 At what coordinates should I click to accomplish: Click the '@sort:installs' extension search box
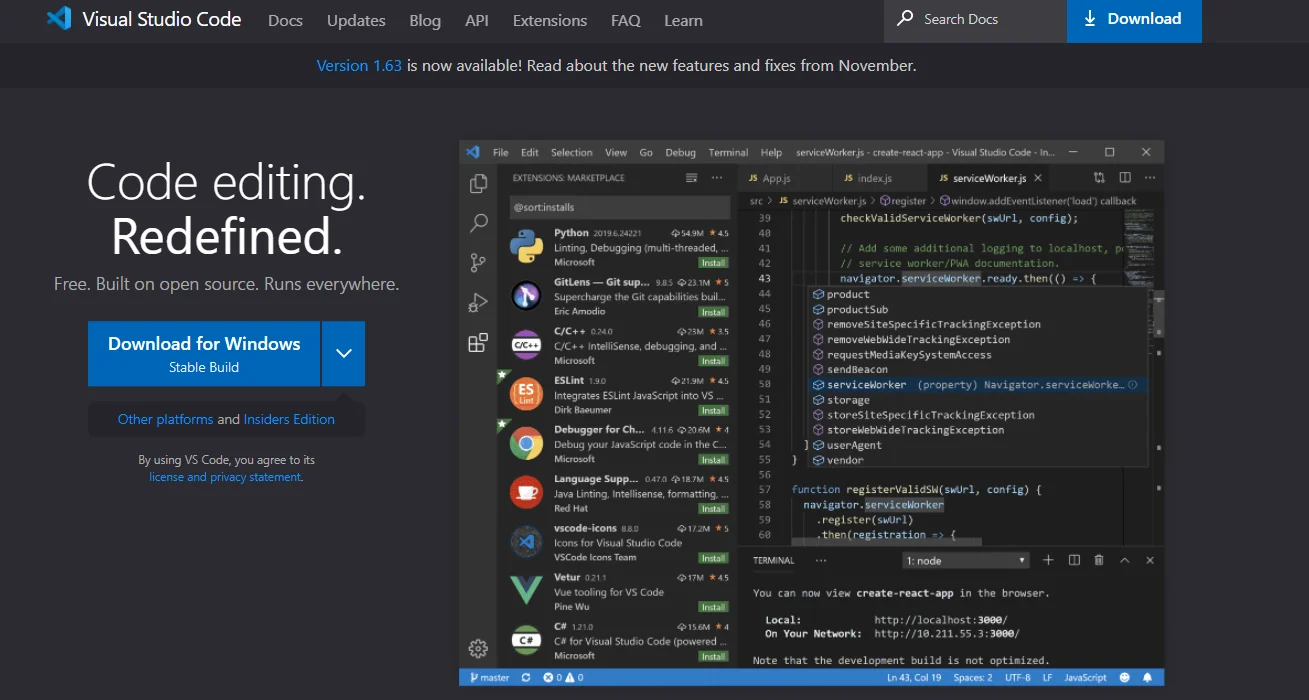[619, 206]
